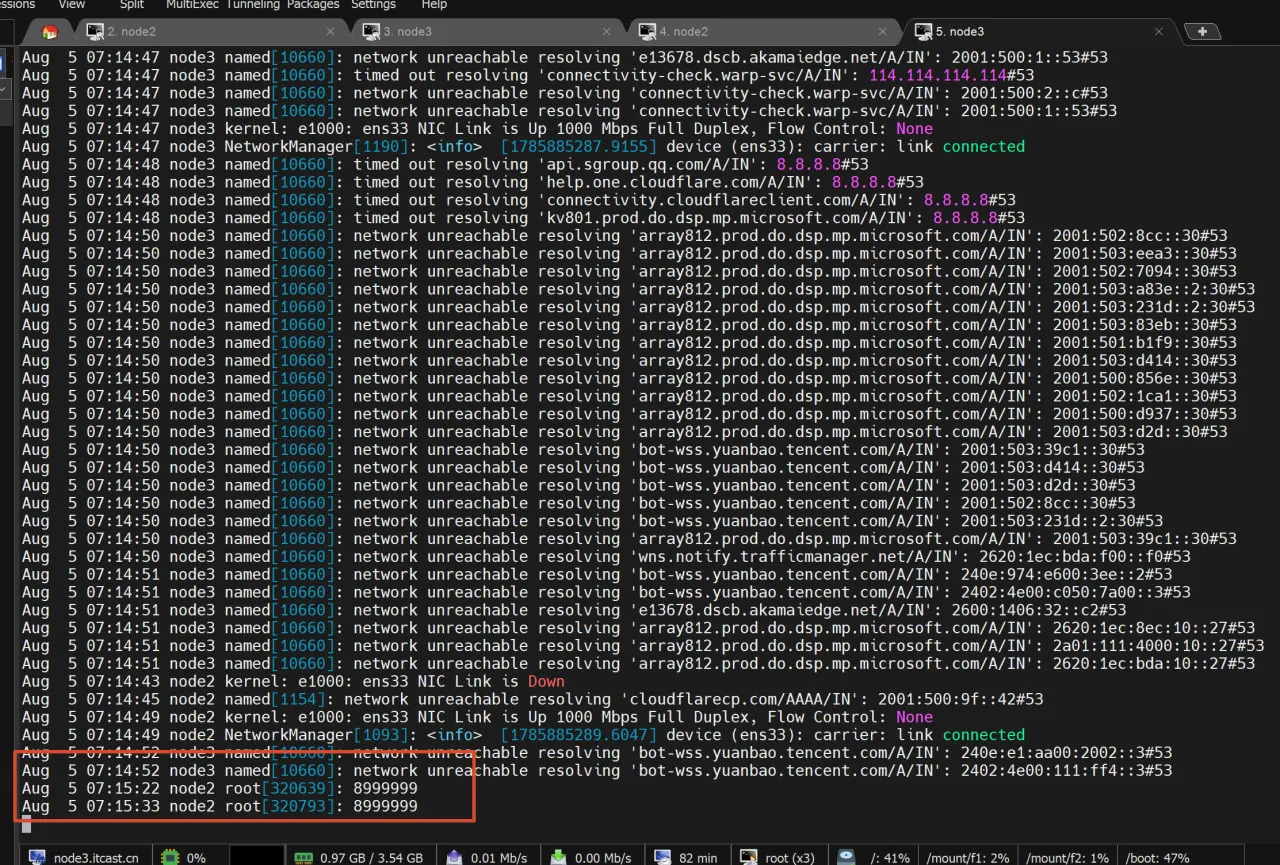Click the uptime monitor icon showing 82 min
The image size is (1280, 865).
662,857
